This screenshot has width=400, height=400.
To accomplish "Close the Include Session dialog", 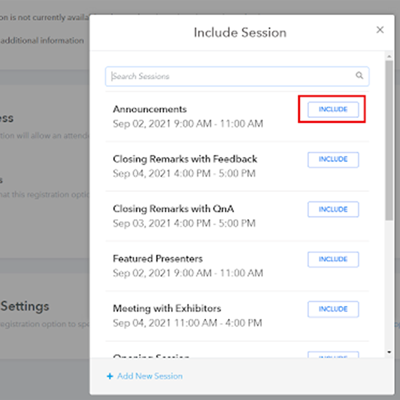I will tap(380, 30).
